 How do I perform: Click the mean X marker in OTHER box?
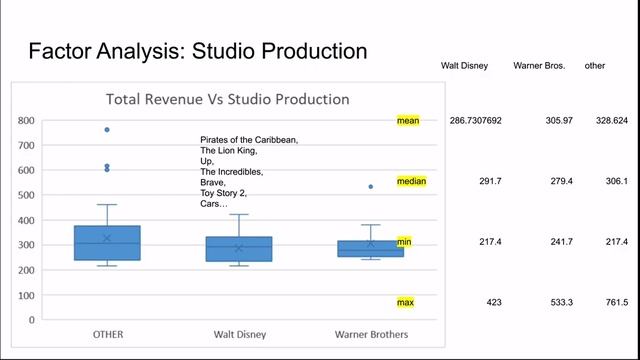107,238
